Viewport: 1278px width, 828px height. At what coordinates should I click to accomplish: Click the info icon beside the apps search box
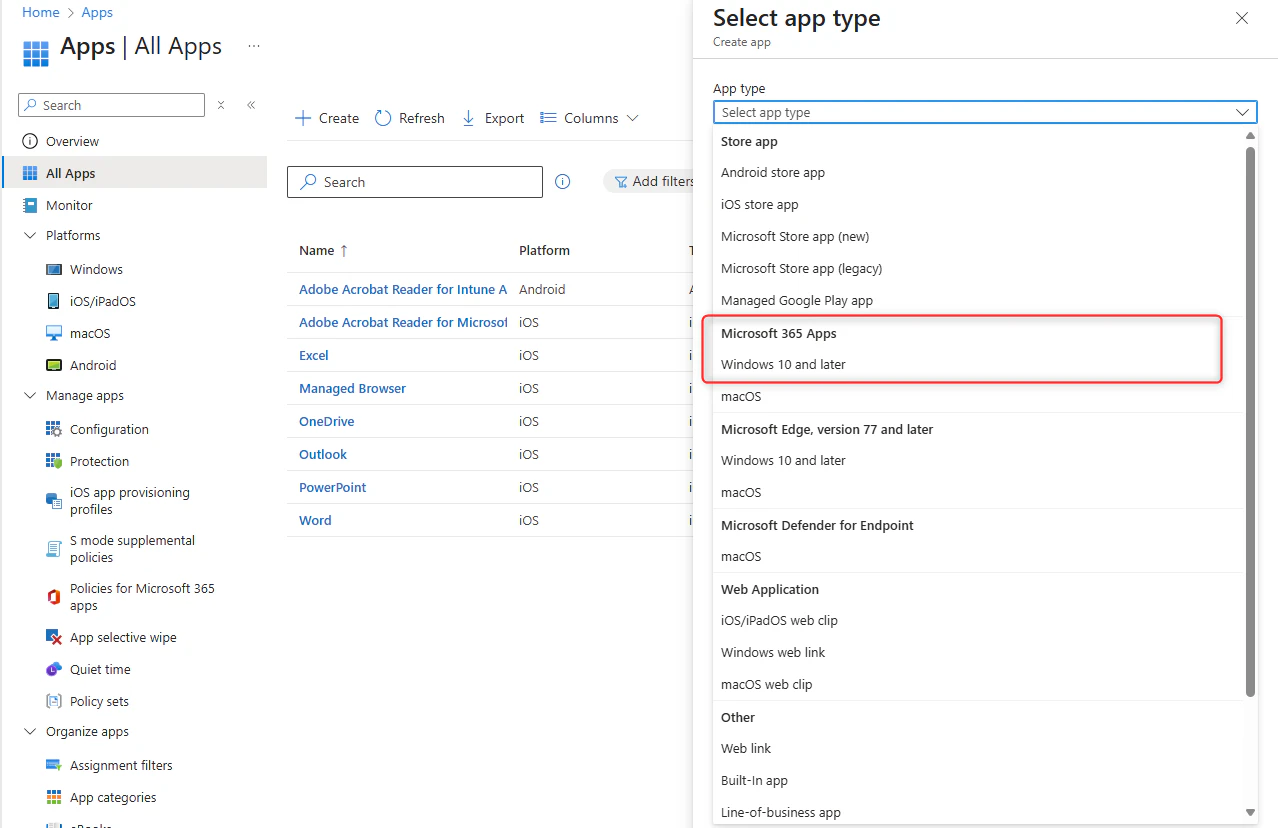point(563,182)
